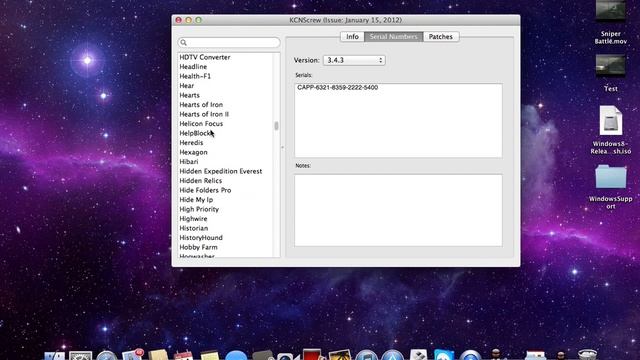640x360 pixels.
Task: Select the Windows8 ISO disk image icon
Action: coord(611,121)
